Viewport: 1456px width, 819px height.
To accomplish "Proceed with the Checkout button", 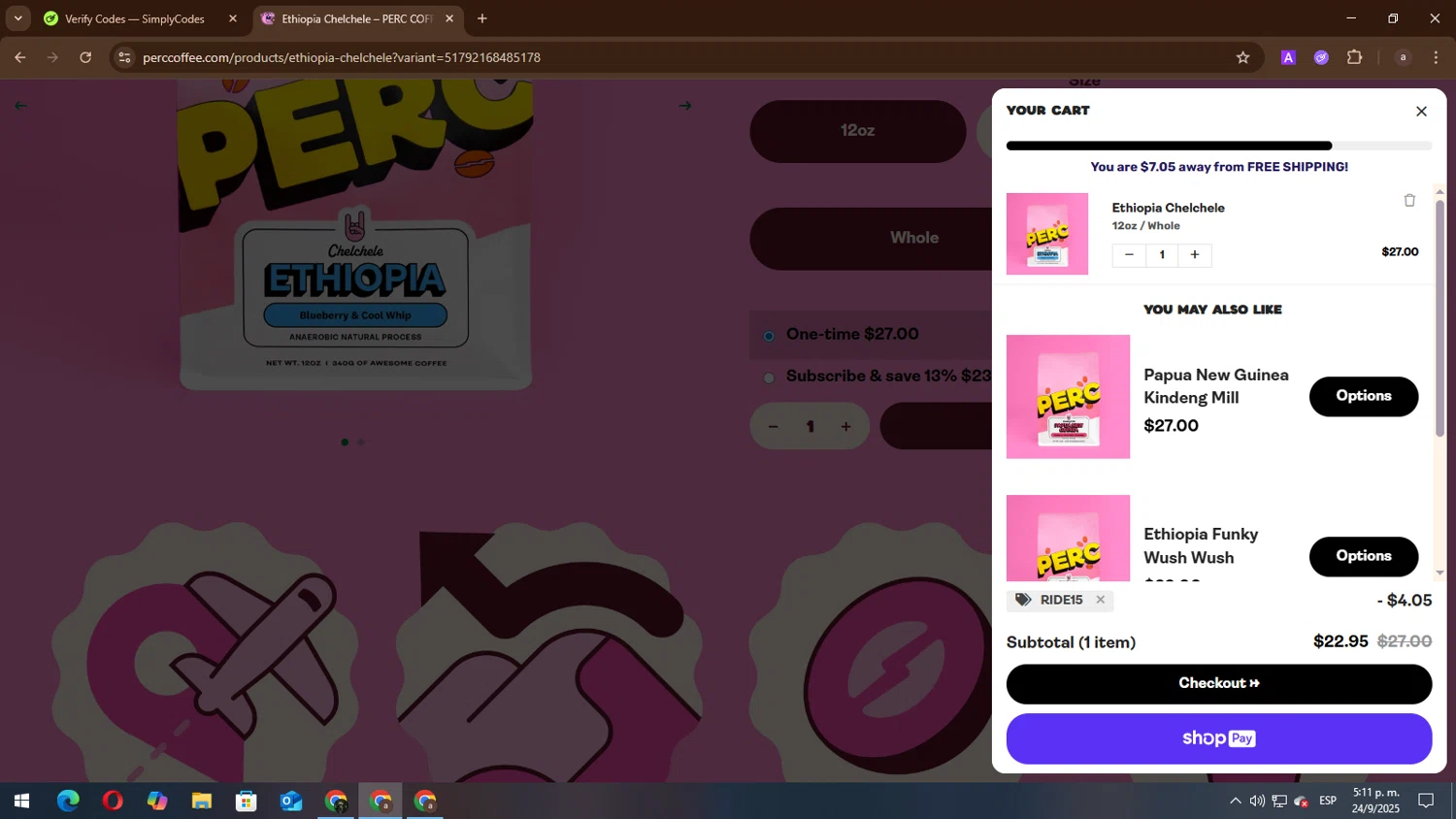I will tap(1219, 683).
